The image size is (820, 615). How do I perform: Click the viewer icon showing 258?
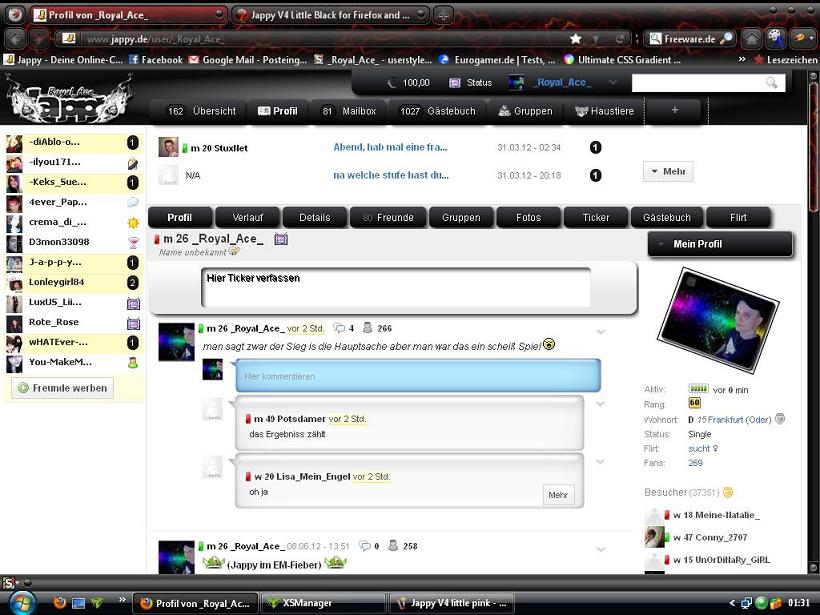point(393,545)
